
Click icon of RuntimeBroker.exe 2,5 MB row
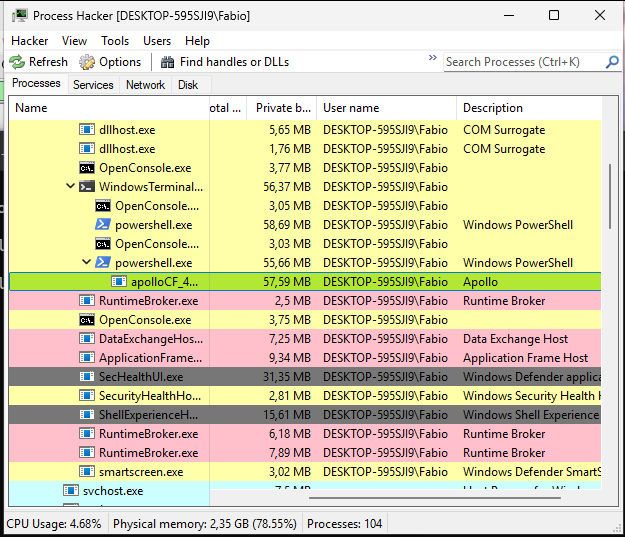pos(87,301)
